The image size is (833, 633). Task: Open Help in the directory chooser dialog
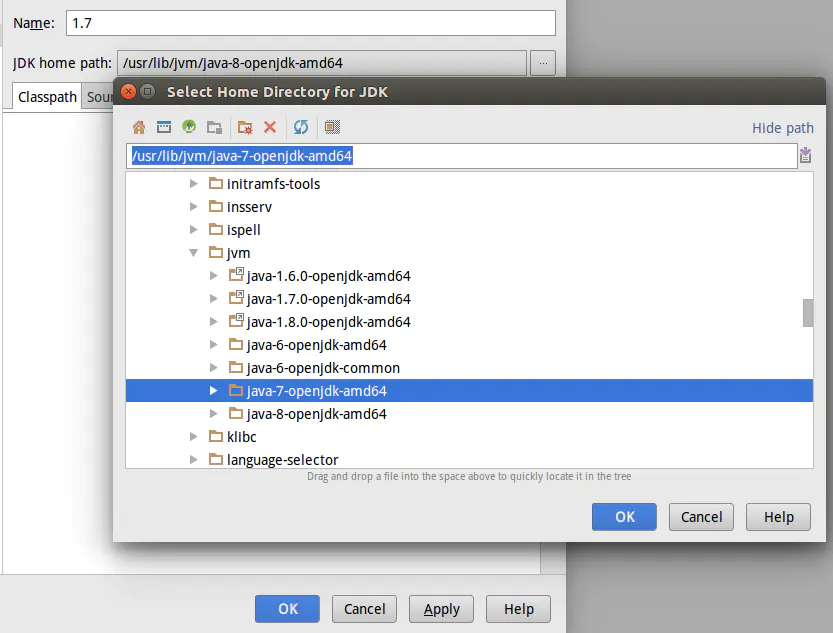[x=778, y=517]
